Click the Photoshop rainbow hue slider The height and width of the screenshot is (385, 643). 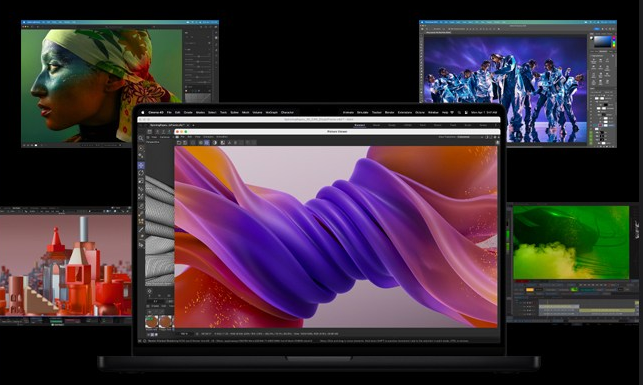pos(614,42)
